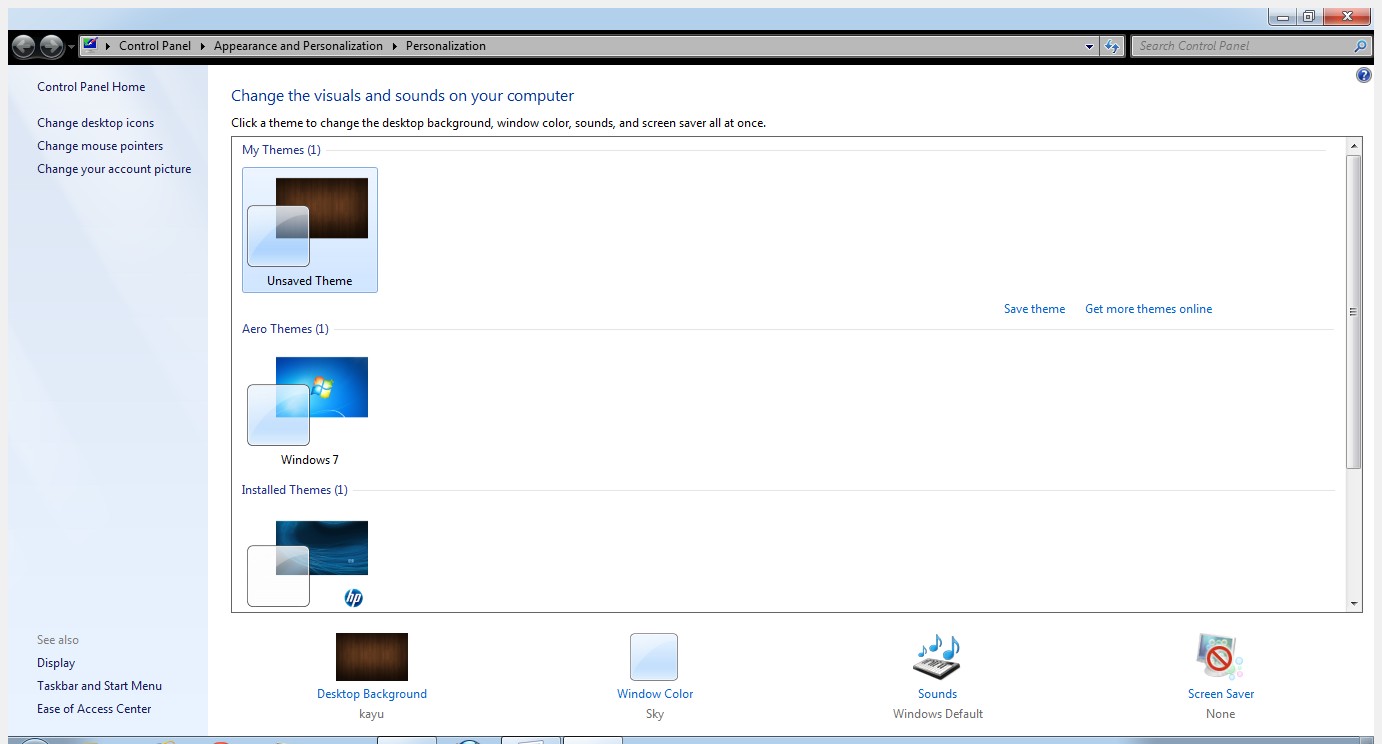
Task: Open recent pages dropdown next to navigation arrows
Action: point(70,46)
